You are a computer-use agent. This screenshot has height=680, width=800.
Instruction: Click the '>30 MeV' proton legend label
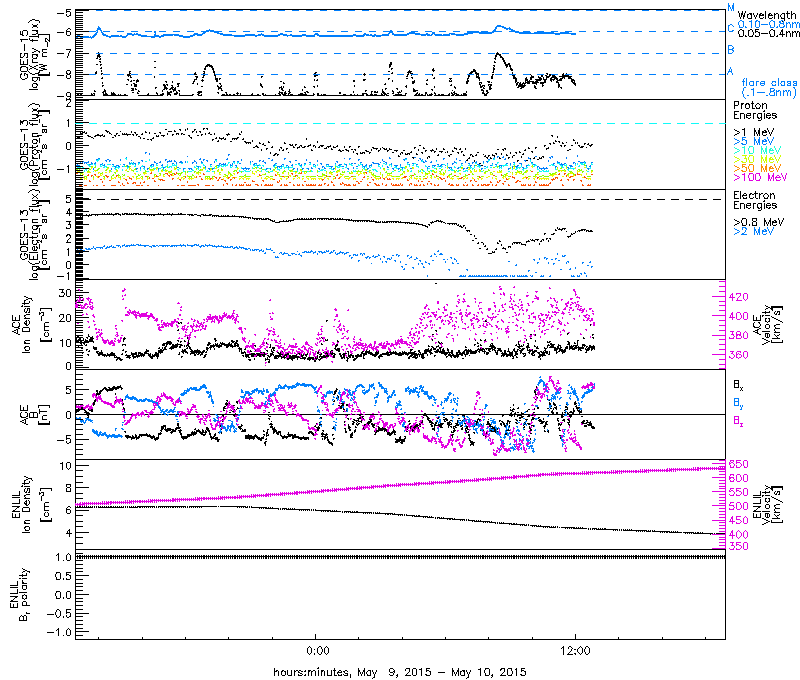pos(757,159)
